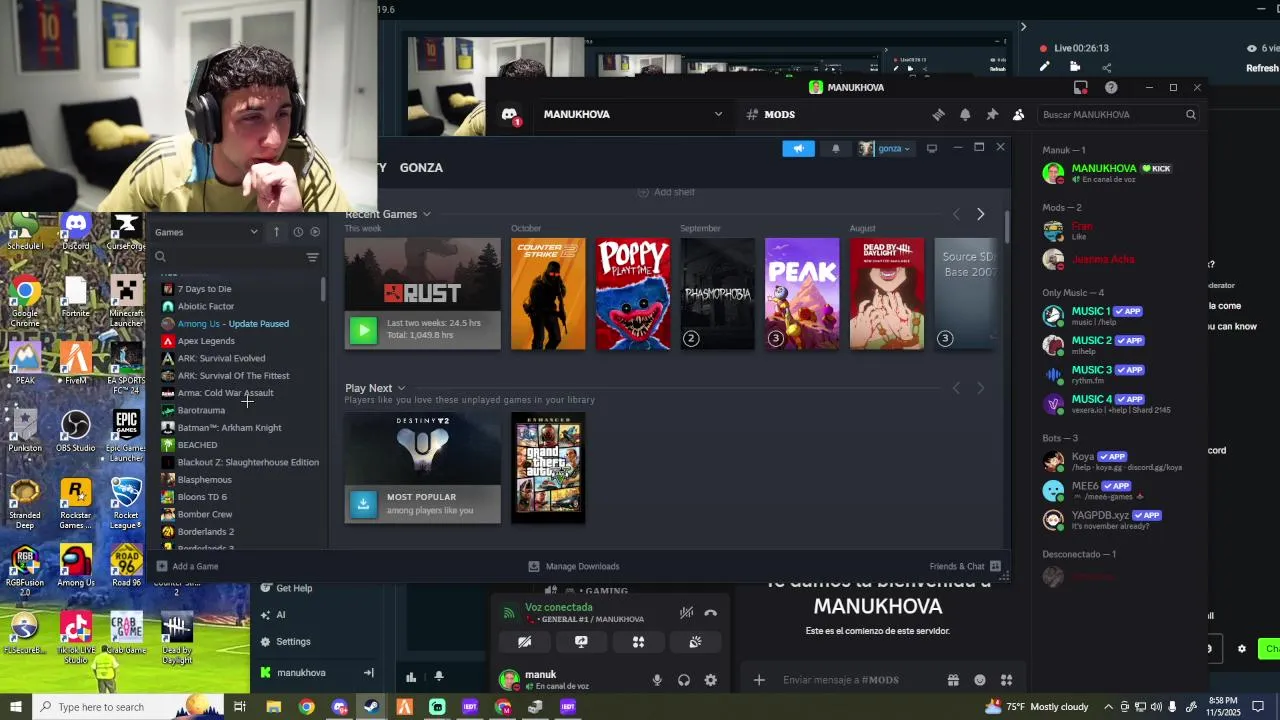
Task: Toggle ready-to-play filter in Steam library
Action: point(315,232)
